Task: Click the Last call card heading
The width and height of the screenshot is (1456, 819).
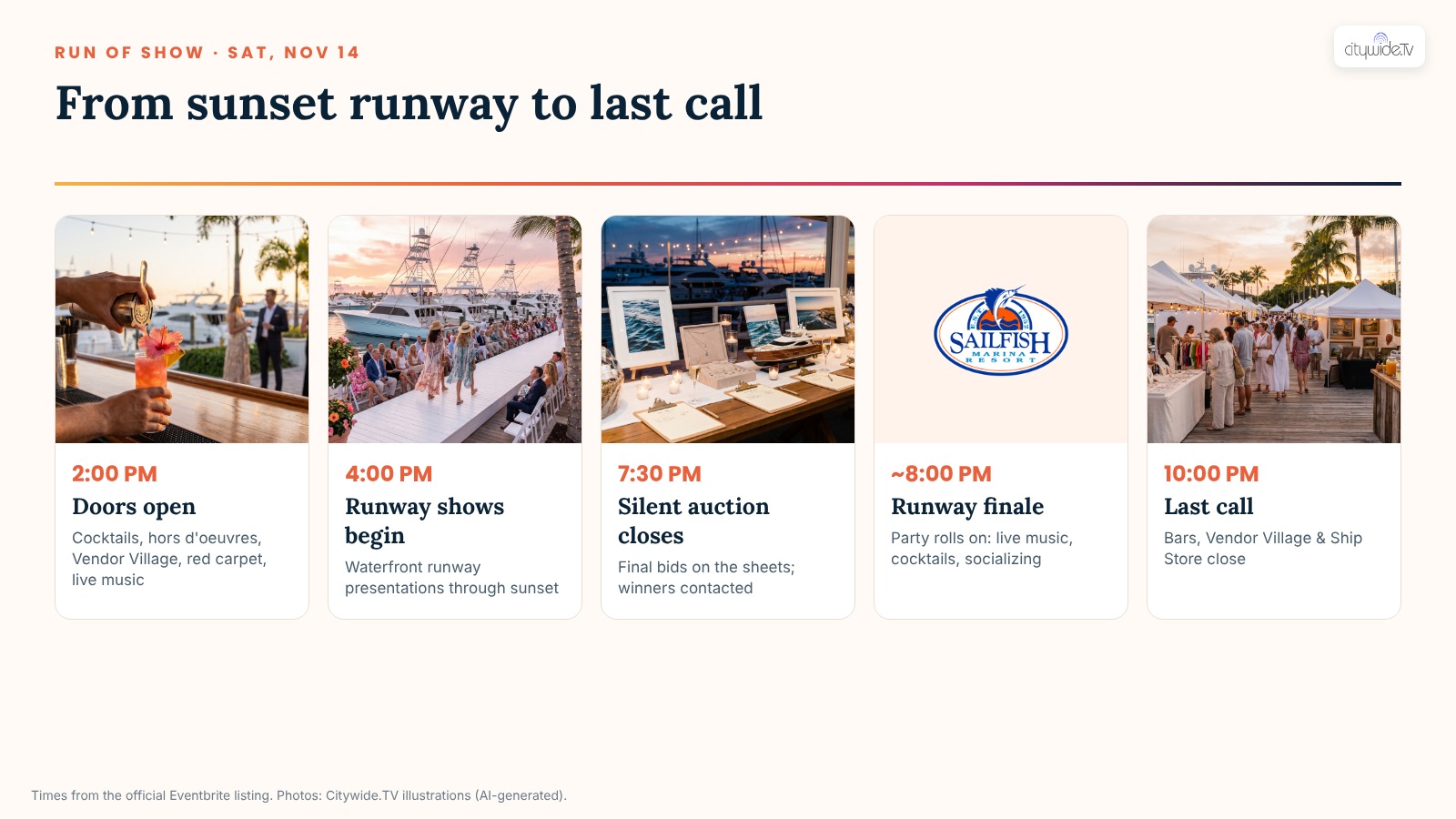Action: click(x=1208, y=507)
